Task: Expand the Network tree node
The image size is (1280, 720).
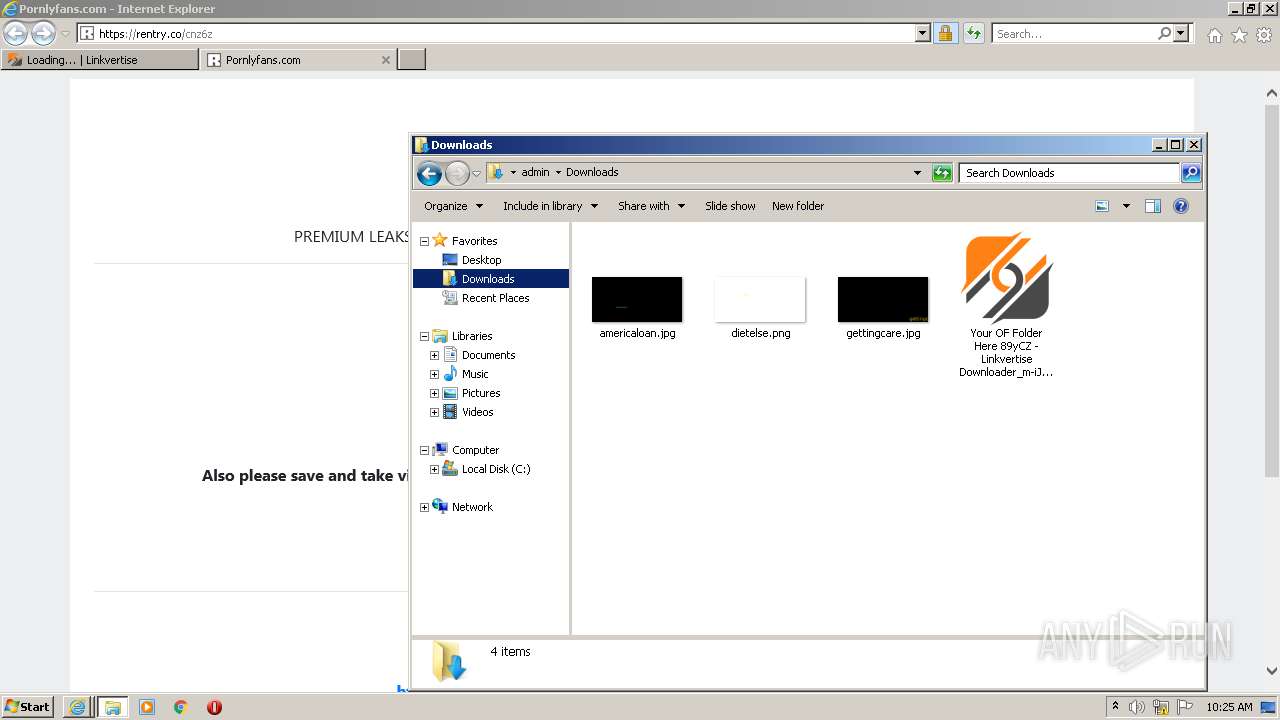Action: (x=424, y=507)
